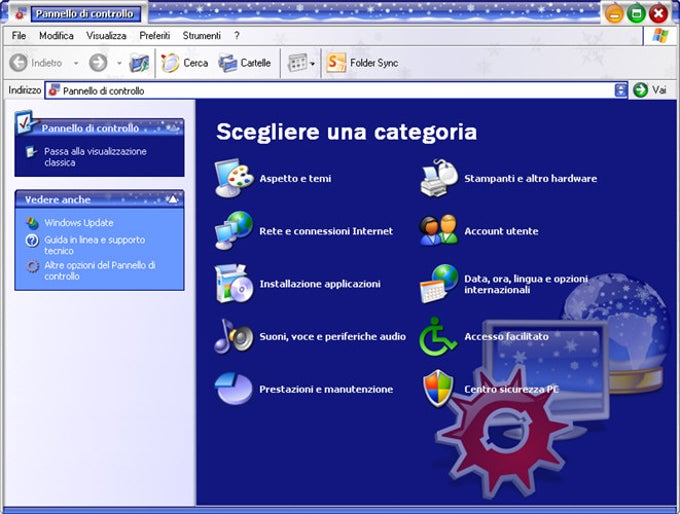
Task: Click the Account utente link text
Action: 501,231
